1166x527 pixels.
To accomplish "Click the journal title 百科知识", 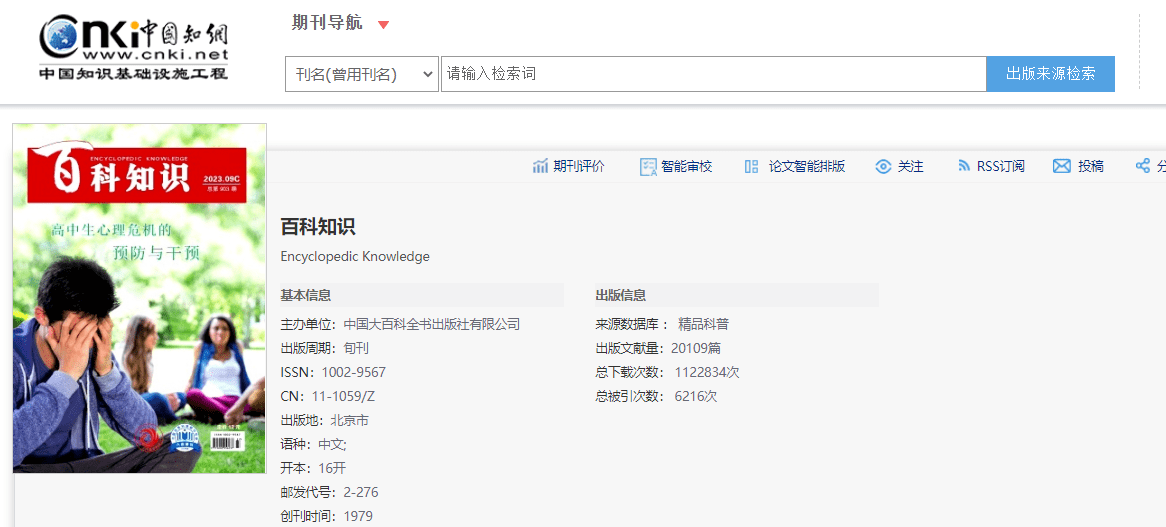I will click(318, 227).
